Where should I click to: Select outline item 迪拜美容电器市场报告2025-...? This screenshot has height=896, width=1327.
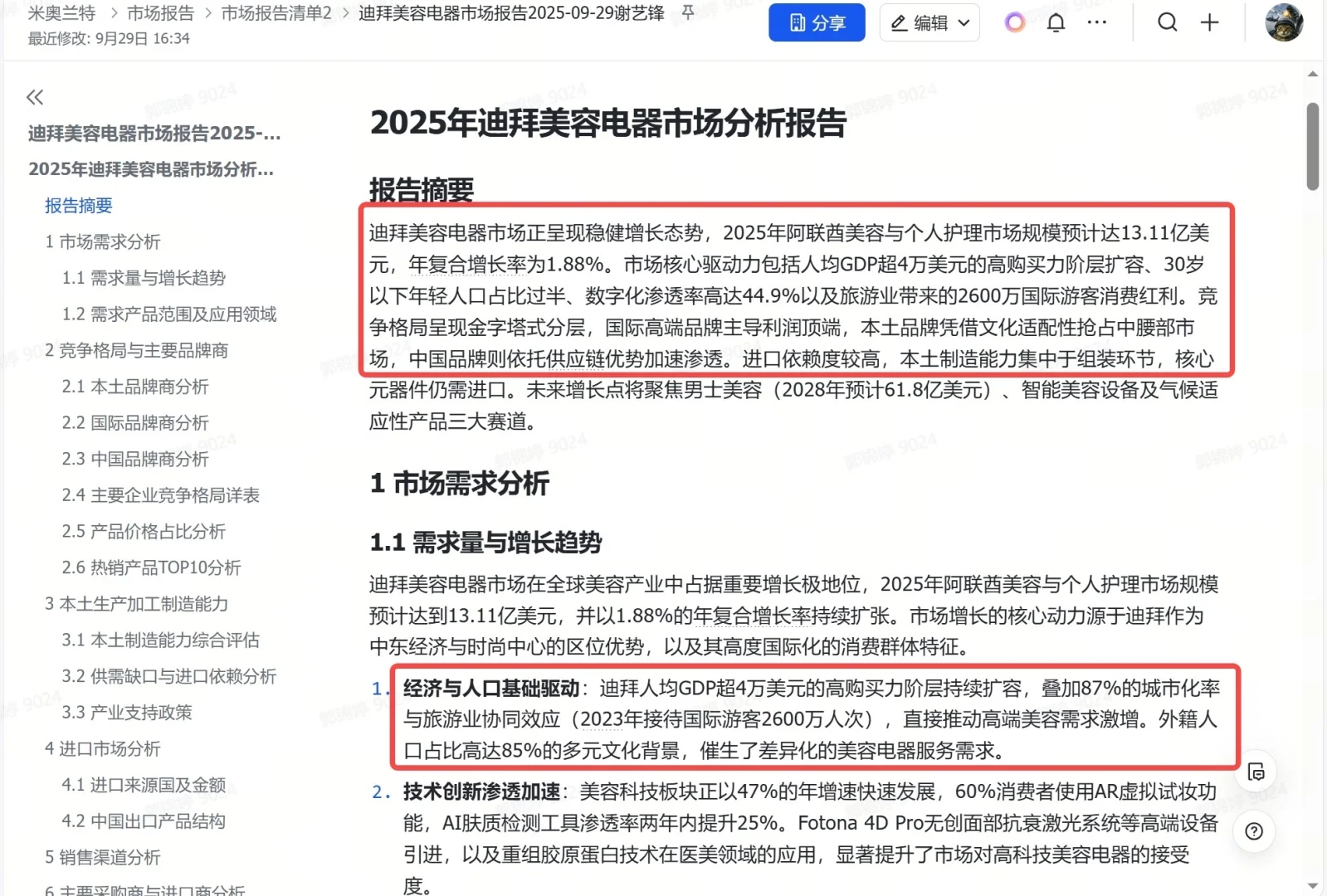point(154,134)
